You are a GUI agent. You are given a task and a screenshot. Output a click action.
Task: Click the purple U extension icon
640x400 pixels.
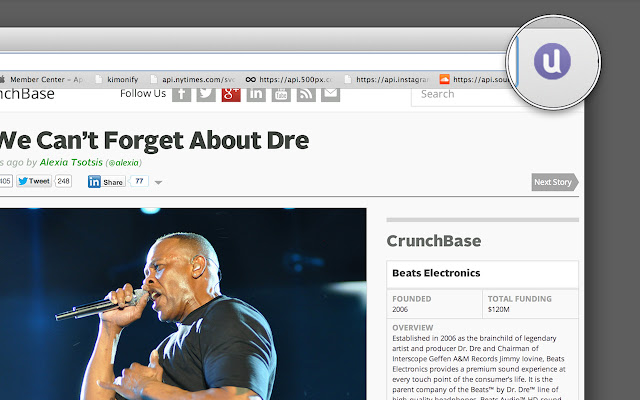pos(552,61)
